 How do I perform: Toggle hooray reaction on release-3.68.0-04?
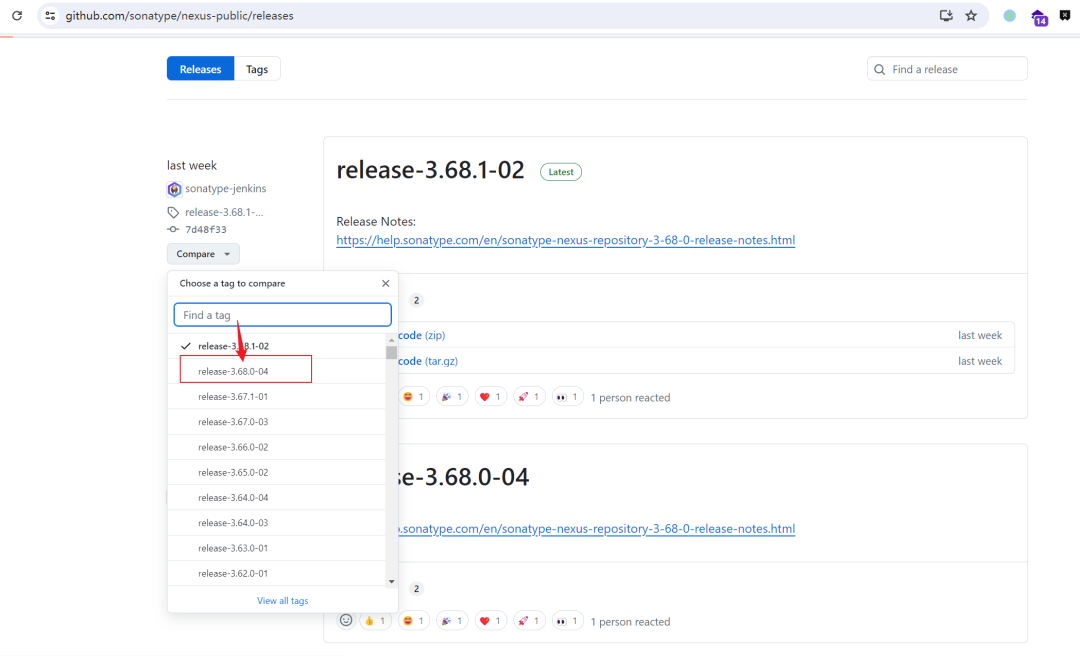[x=452, y=621]
